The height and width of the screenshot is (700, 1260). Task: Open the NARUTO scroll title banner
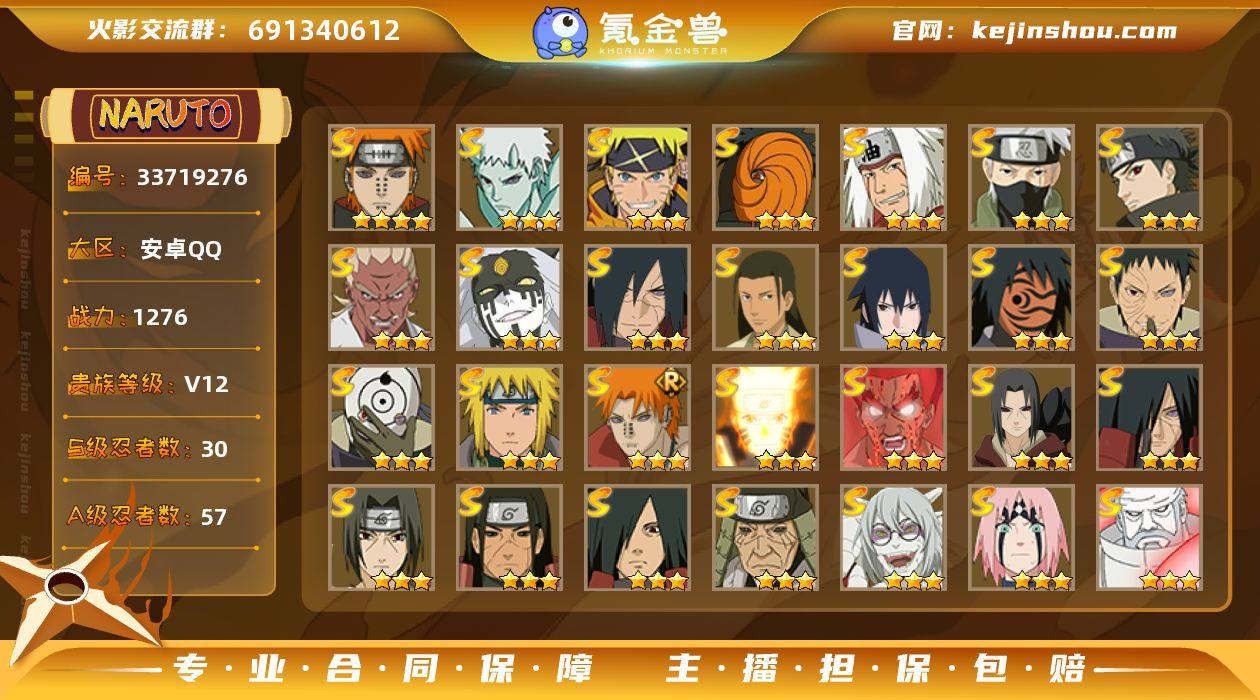click(x=166, y=115)
